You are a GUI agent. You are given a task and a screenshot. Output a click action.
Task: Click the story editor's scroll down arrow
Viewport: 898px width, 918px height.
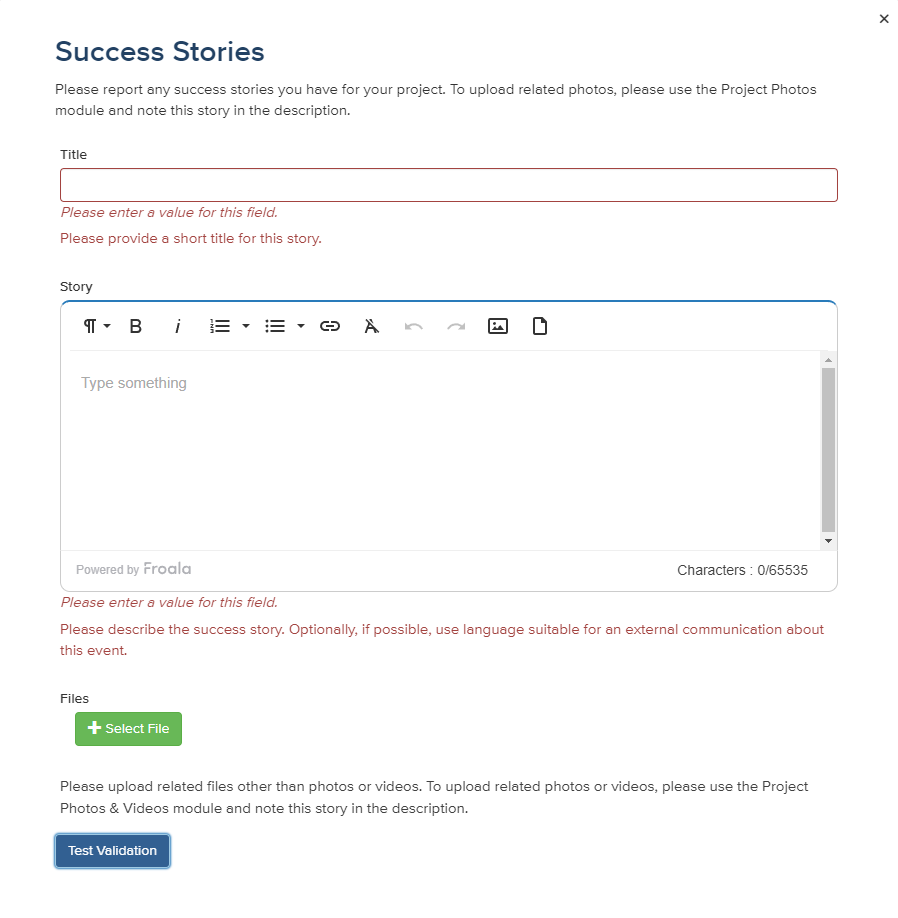click(828, 541)
